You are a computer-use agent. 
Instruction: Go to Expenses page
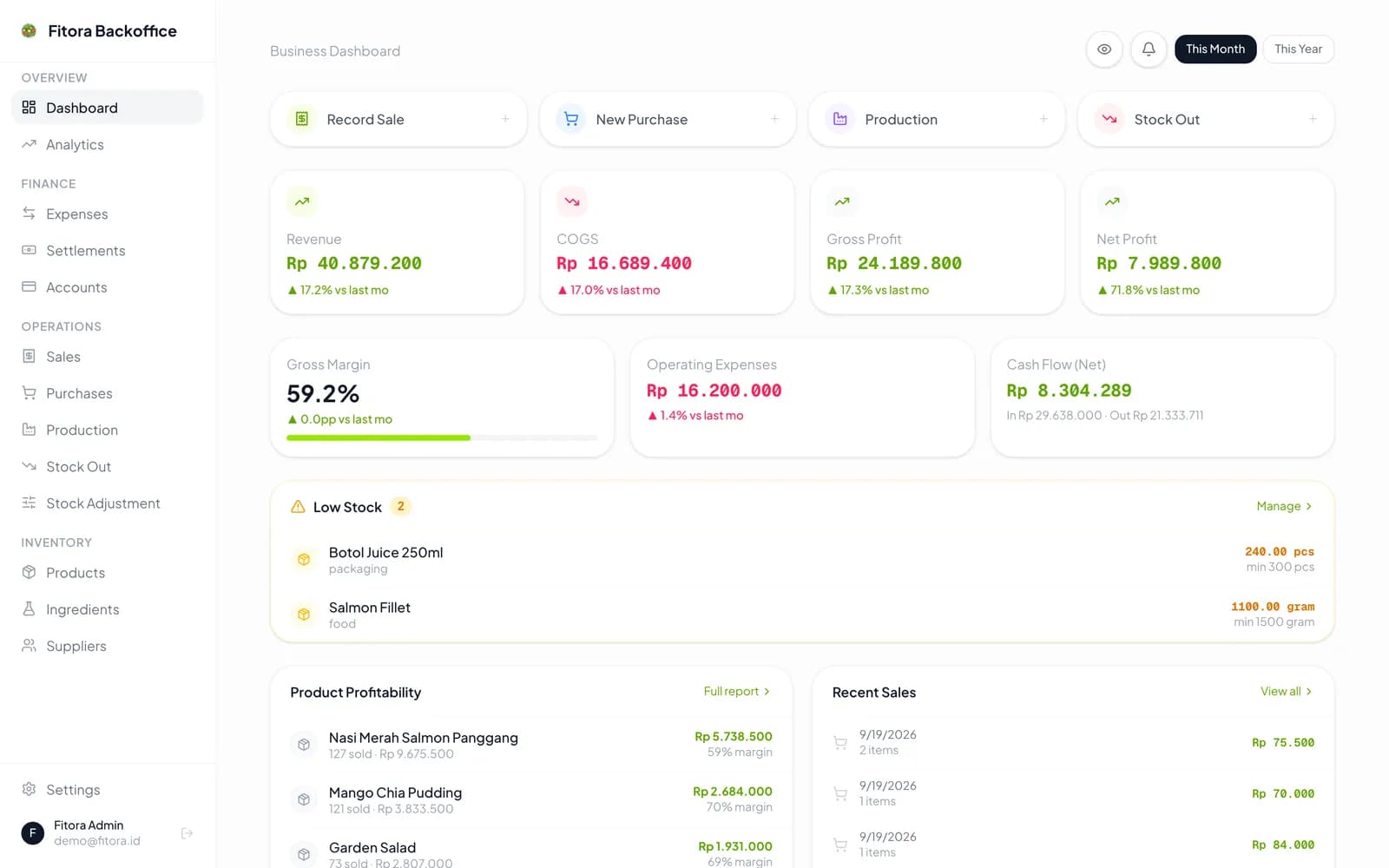point(108,214)
